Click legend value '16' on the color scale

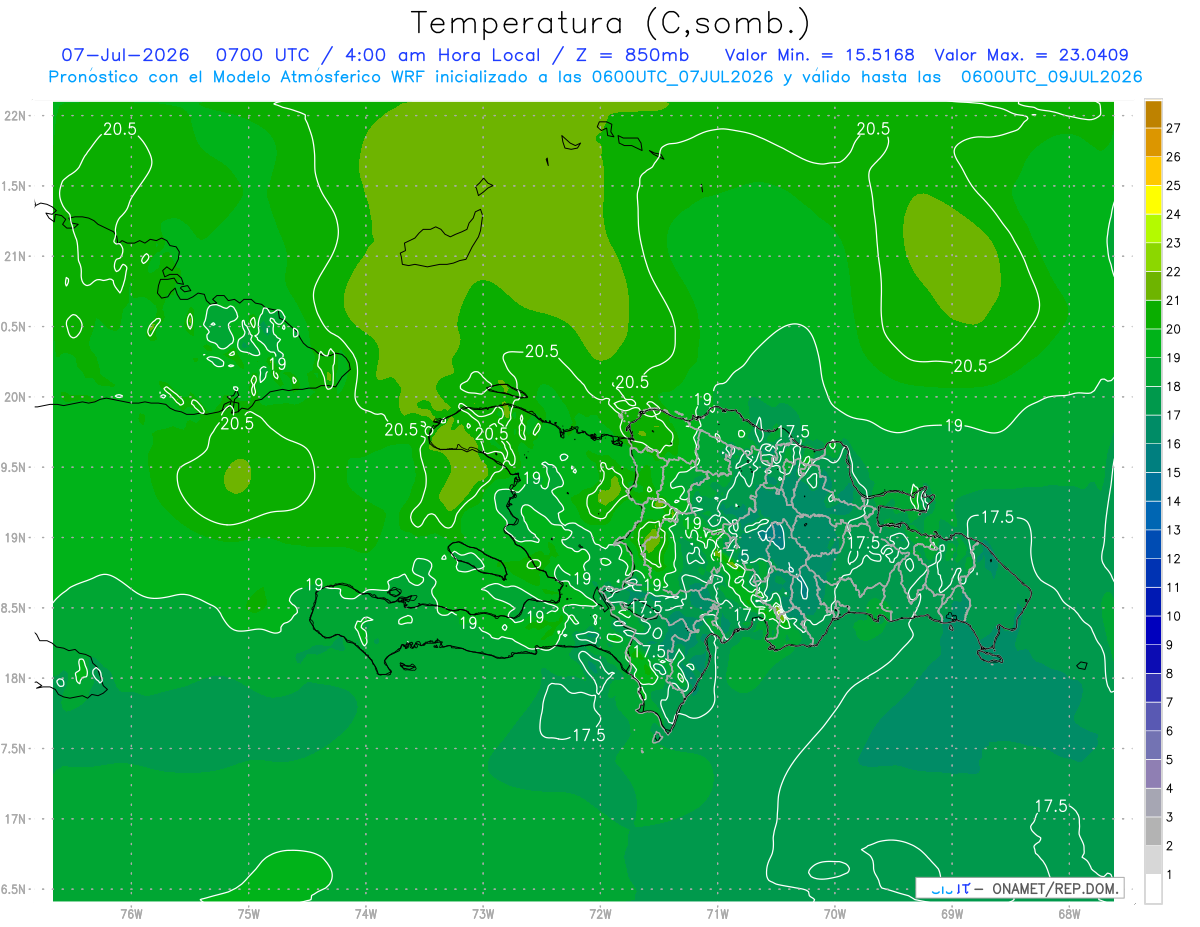point(1173,443)
